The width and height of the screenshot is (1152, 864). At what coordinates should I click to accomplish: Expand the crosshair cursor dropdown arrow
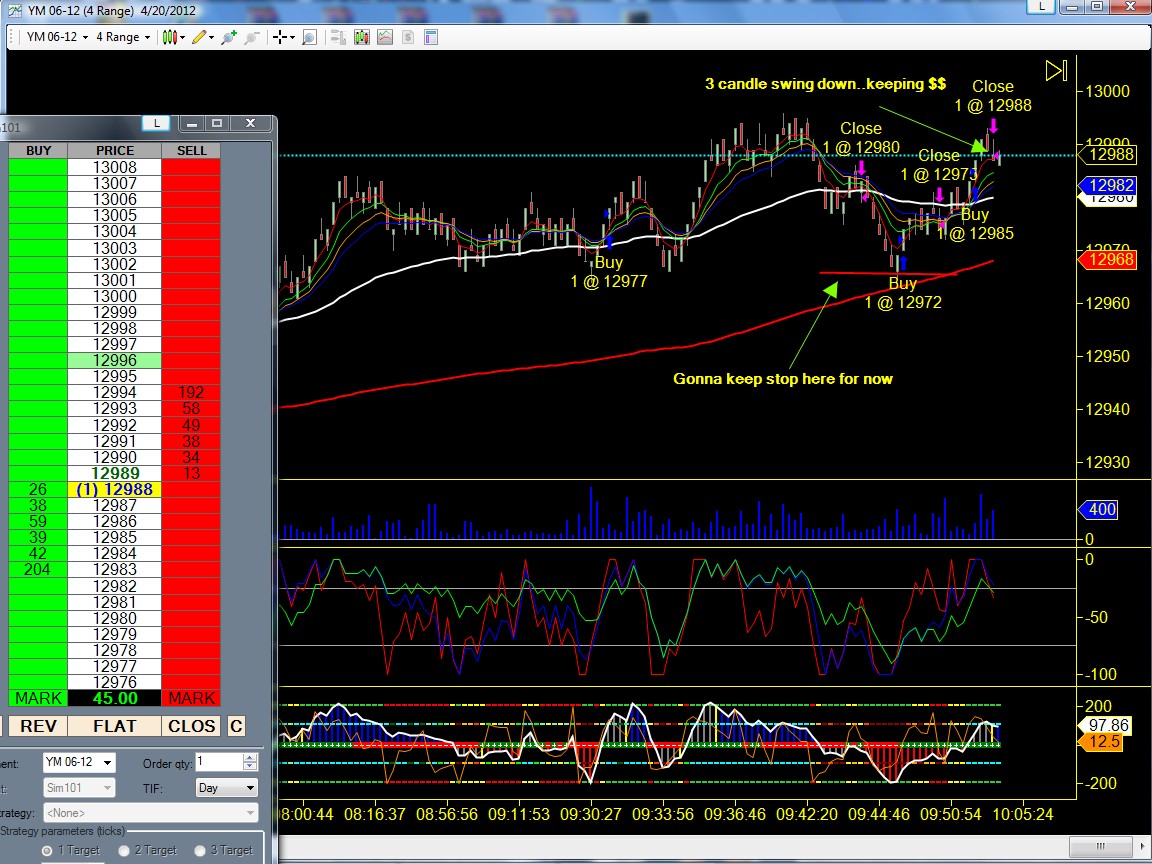(x=292, y=37)
